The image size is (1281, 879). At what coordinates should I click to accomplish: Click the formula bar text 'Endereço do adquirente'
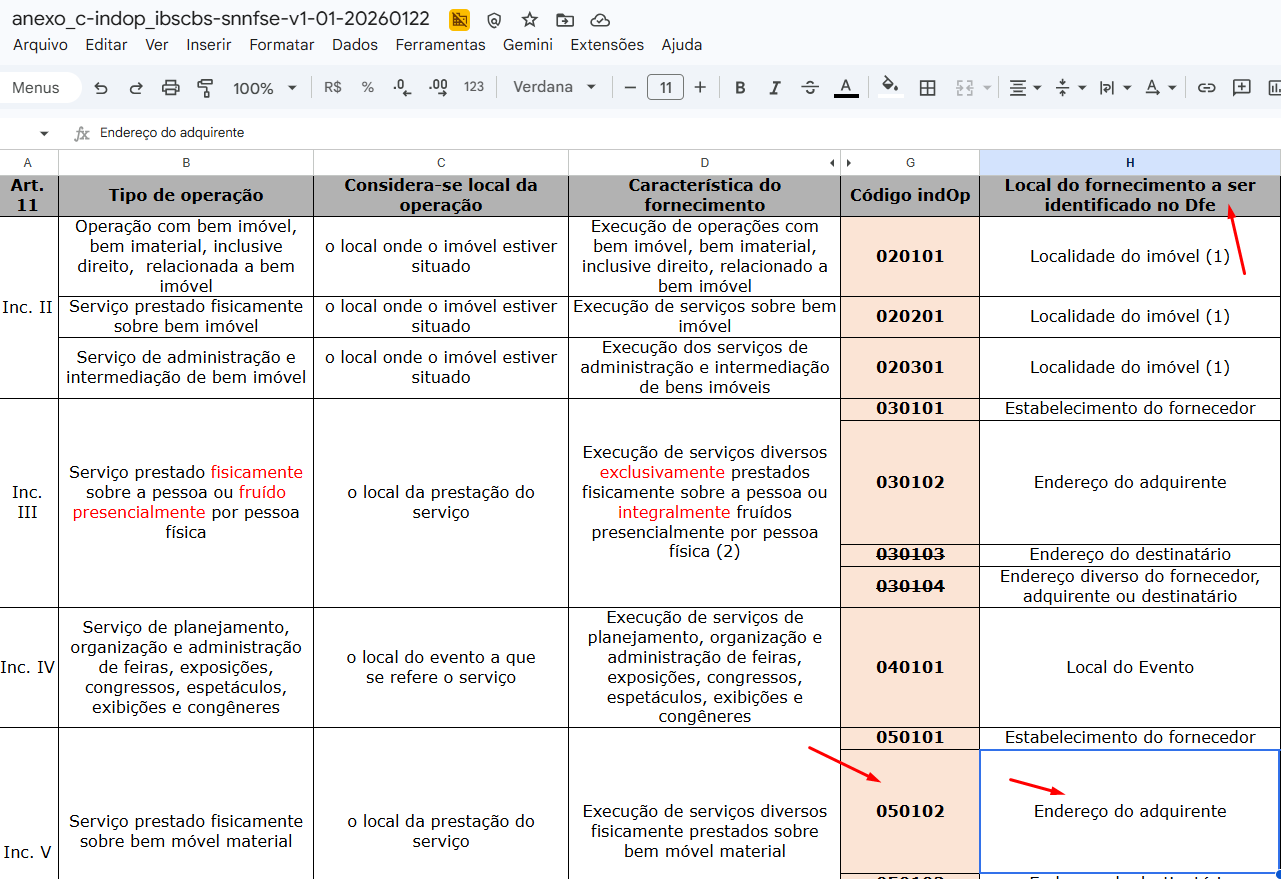[172, 133]
